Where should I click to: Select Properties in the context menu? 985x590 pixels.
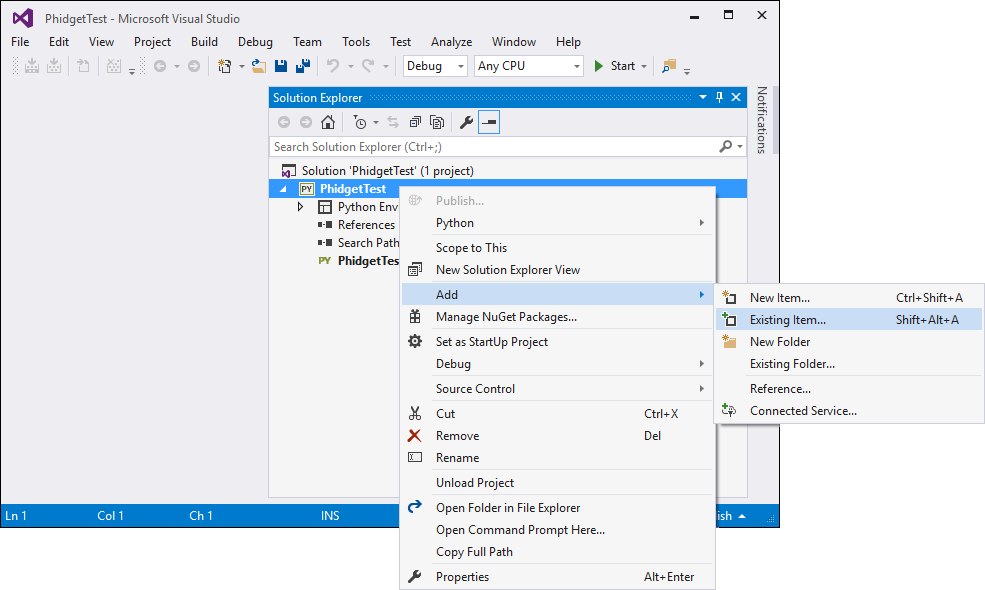click(x=557, y=577)
